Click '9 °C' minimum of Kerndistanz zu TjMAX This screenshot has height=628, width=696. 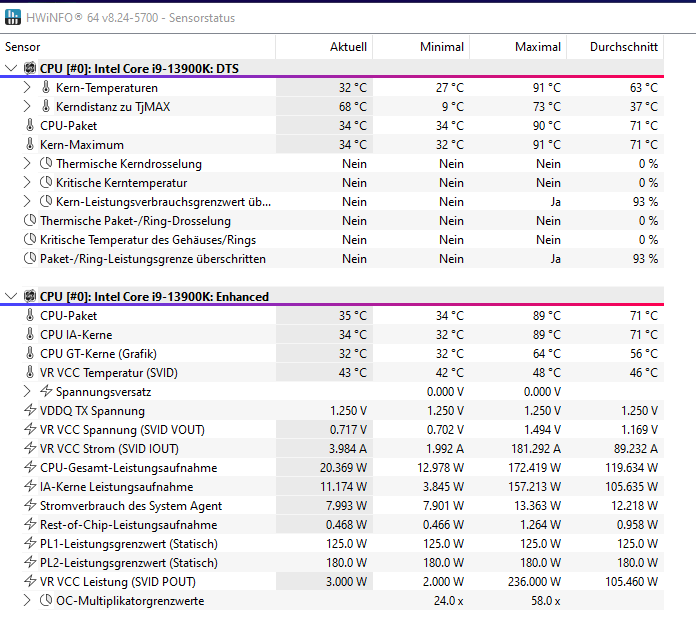click(452, 107)
